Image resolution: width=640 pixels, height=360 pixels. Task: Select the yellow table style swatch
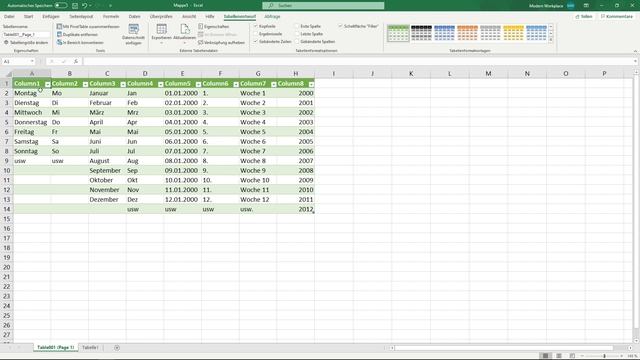pyautogui.click(x=513, y=33)
